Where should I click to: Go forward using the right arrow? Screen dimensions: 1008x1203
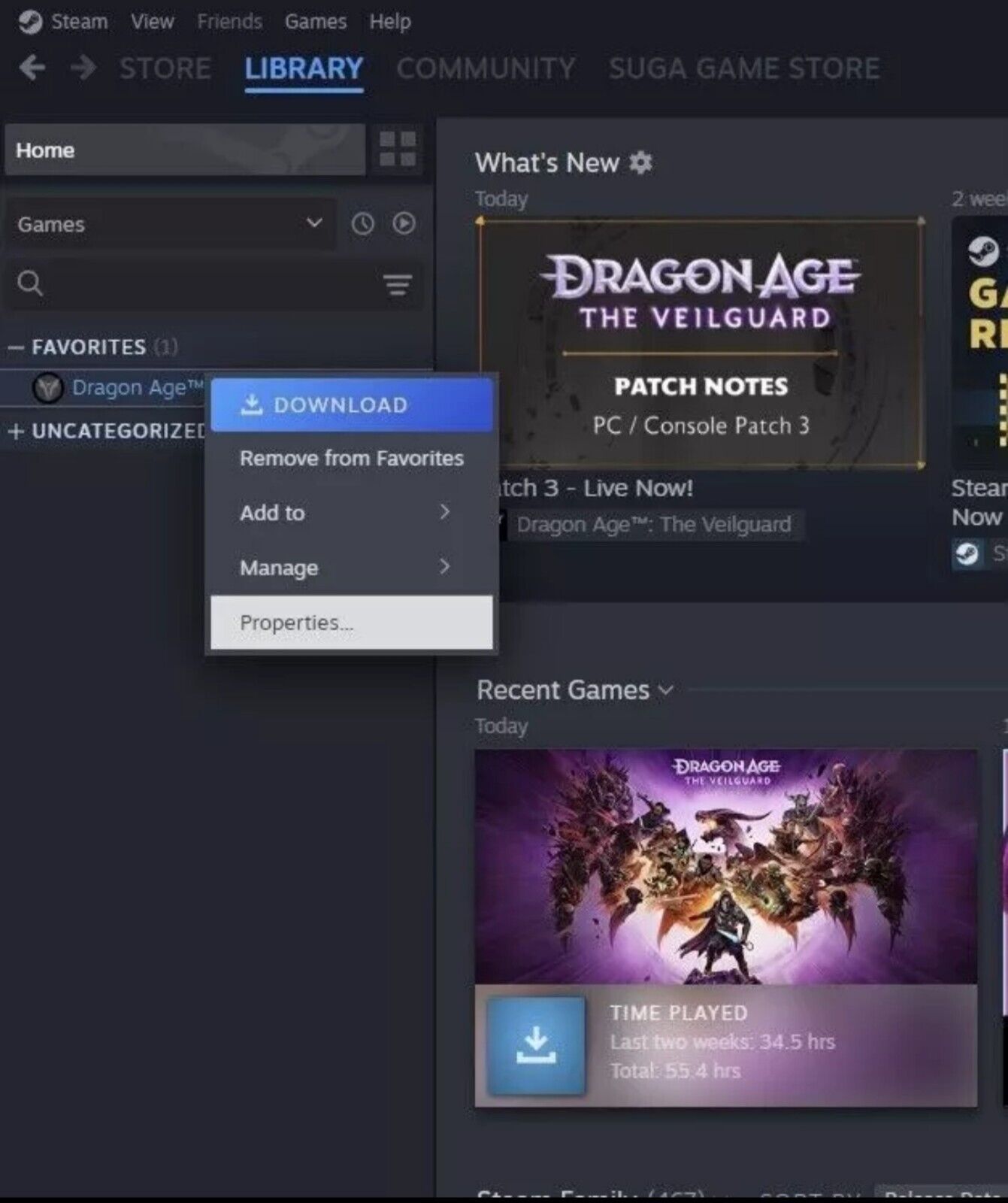[83, 68]
